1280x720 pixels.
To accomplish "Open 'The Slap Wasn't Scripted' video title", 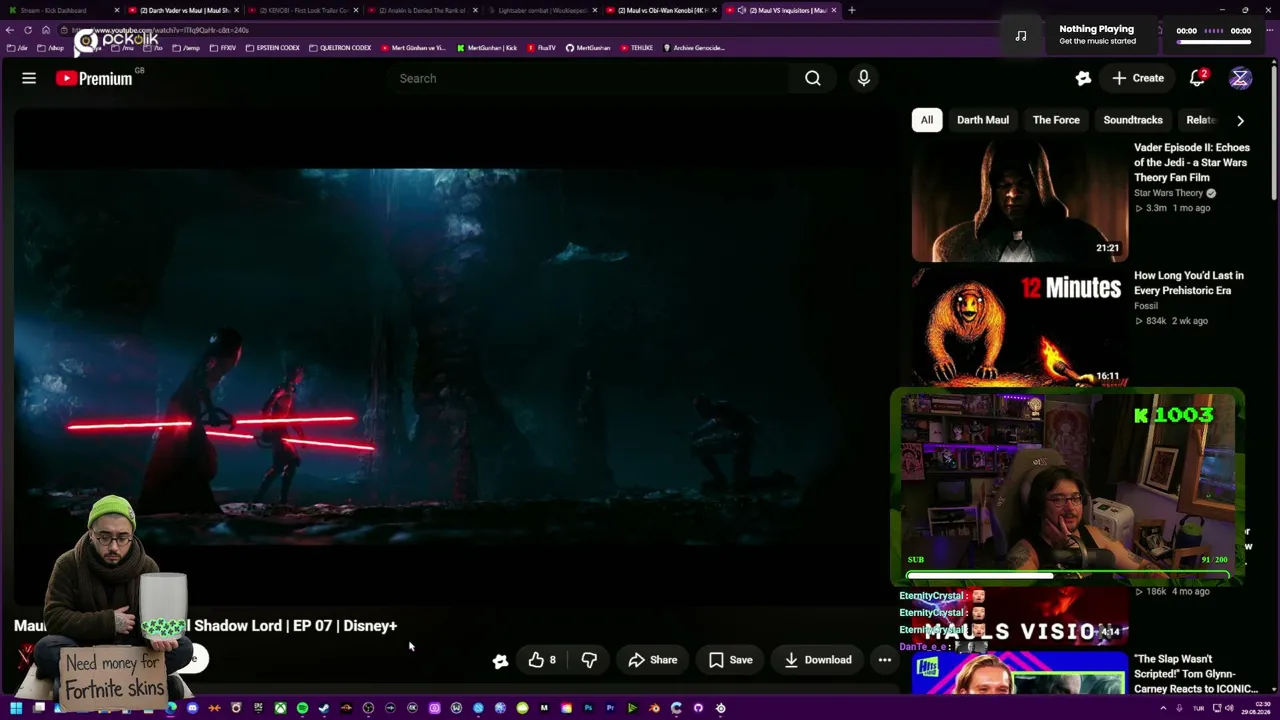I will coord(1196,674).
